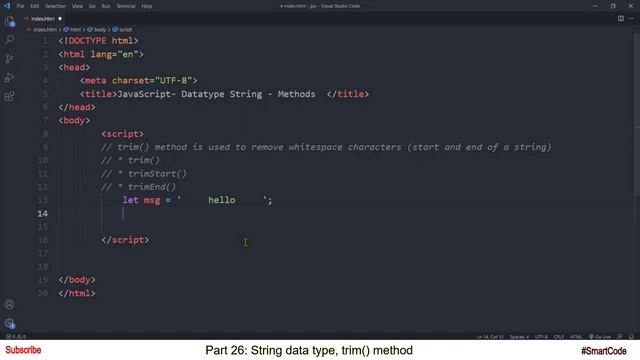Viewport: 640px width, 360px height.
Task: Click line number 8 in gutter
Action: 45,134
